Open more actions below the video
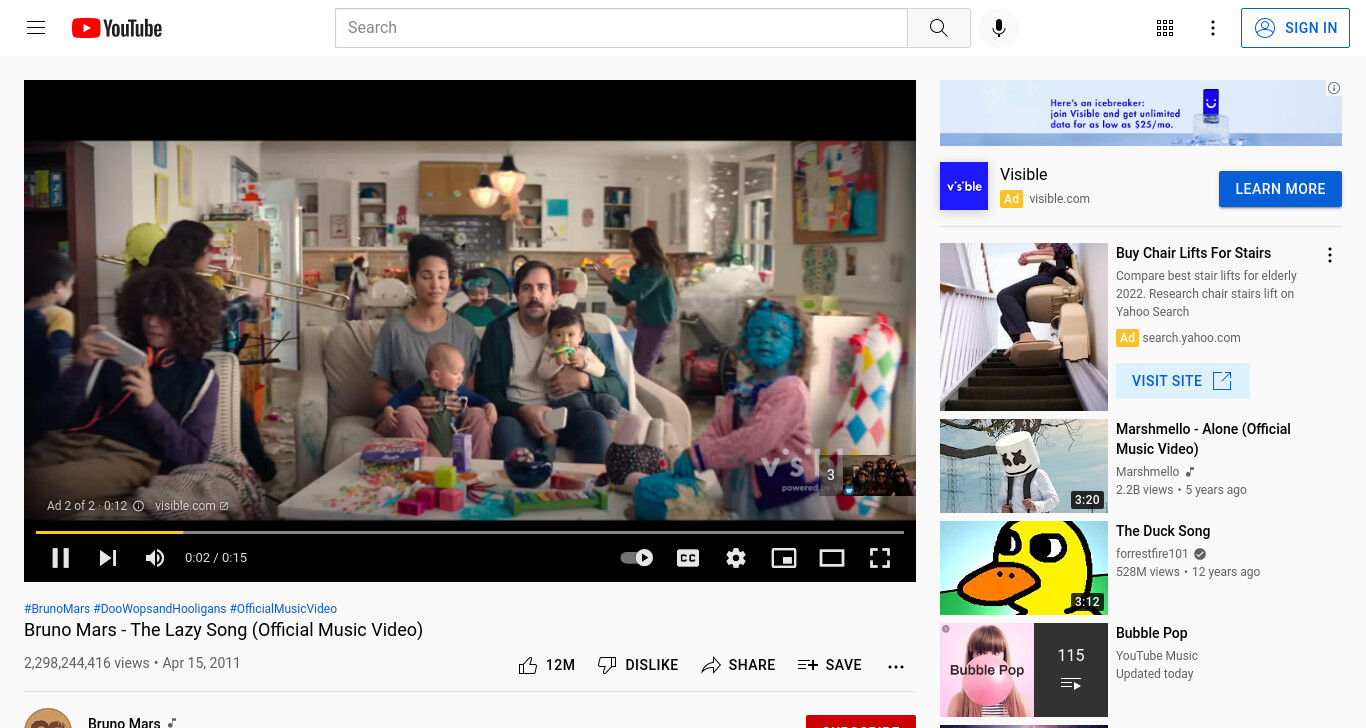Screen dimensions: 1366x728 pyautogui.click(x=896, y=666)
